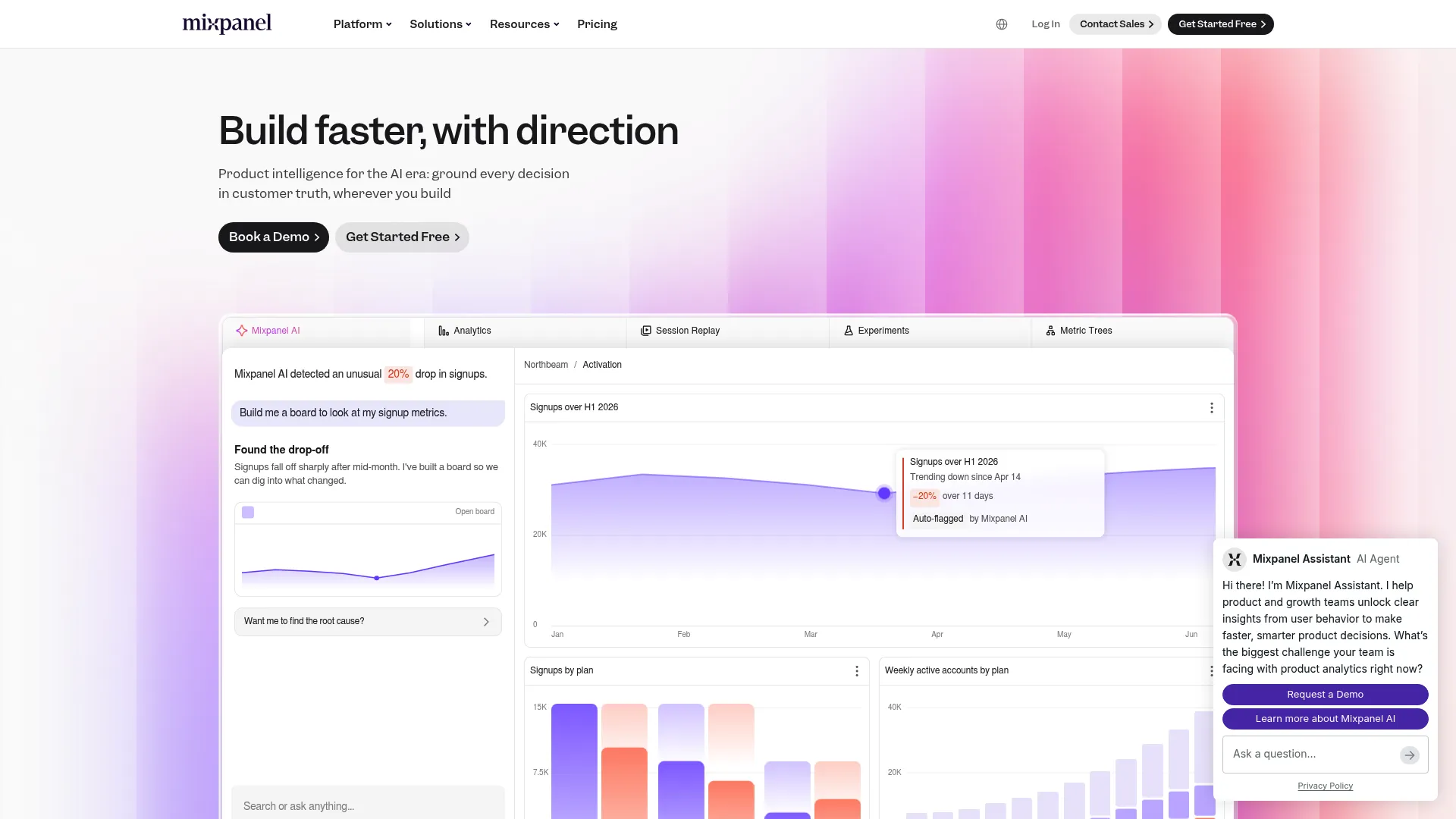Click the Northbeam breadcrumb
The width and height of the screenshot is (1456, 819).
546,365
